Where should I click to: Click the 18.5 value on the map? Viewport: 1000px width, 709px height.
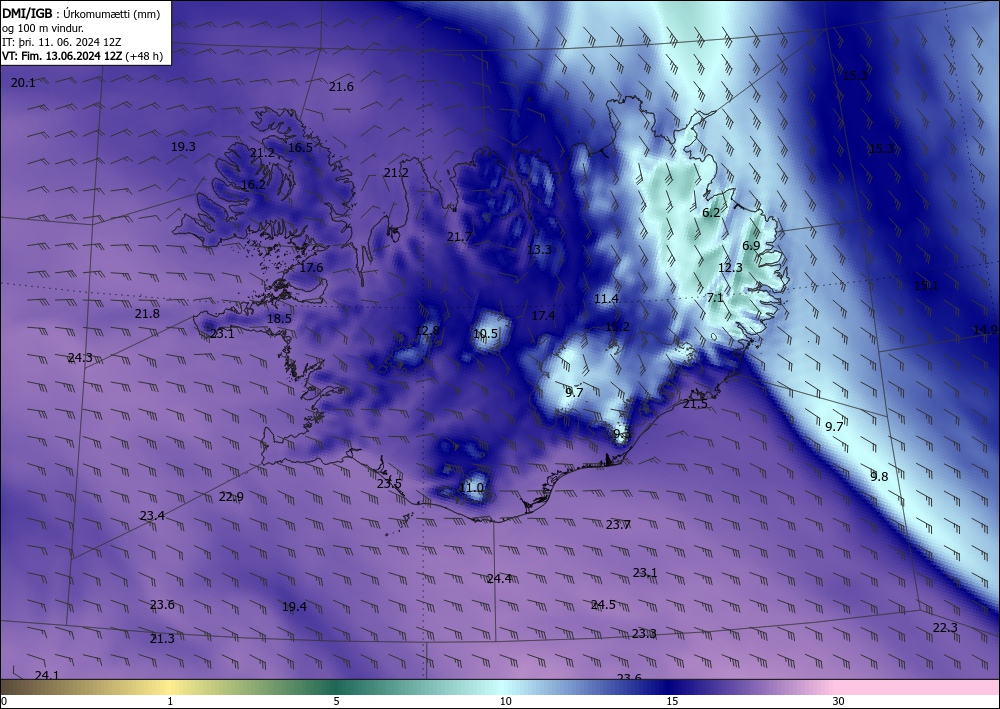279,318
